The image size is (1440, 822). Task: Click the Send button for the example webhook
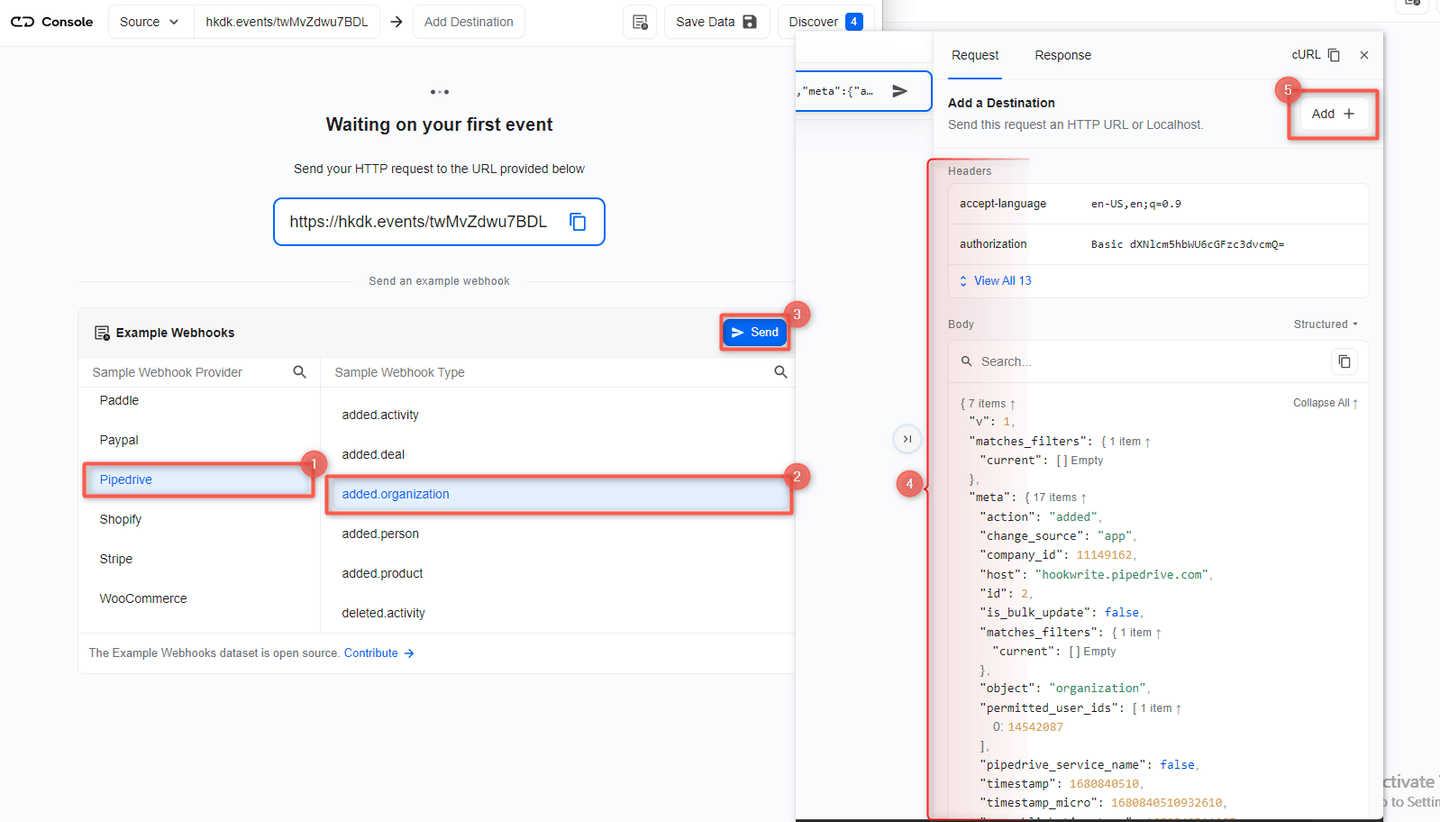coord(754,331)
